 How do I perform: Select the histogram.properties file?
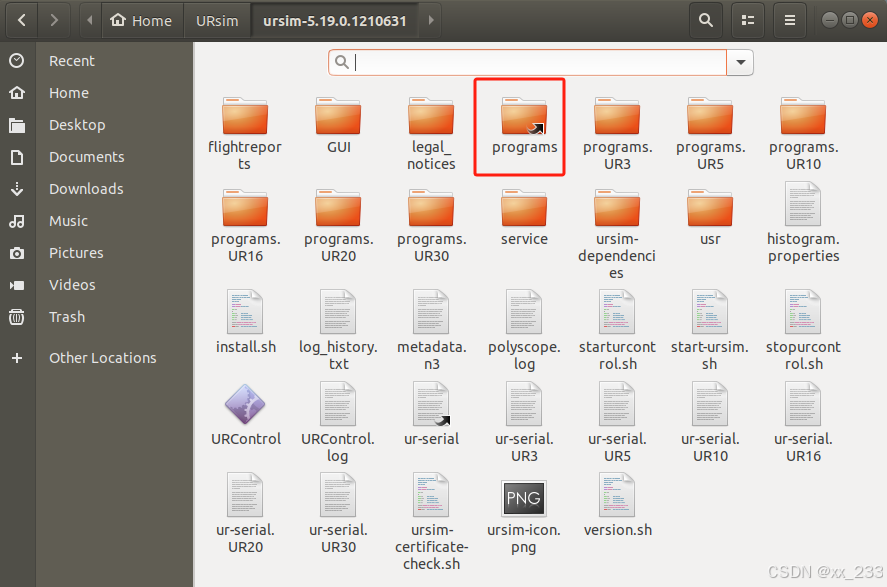click(803, 223)
